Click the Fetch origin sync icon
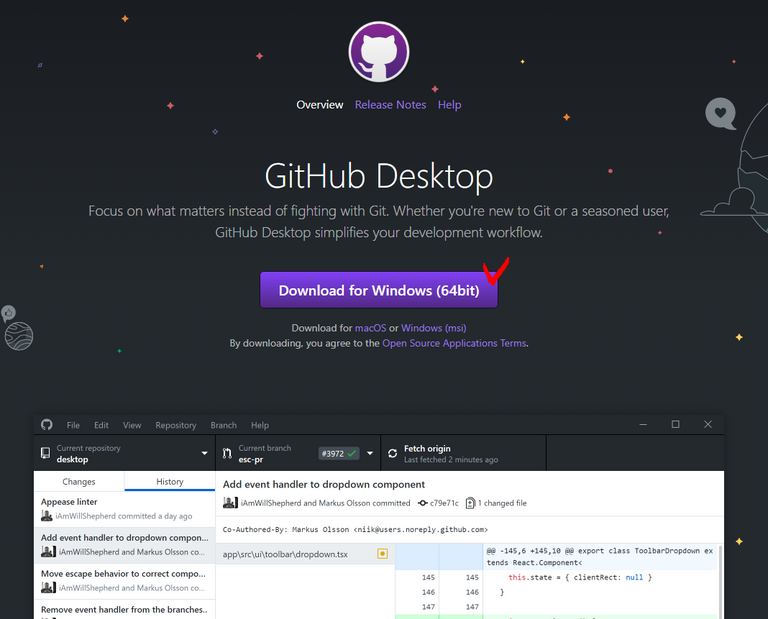The image size is (768, 619). 393,453
